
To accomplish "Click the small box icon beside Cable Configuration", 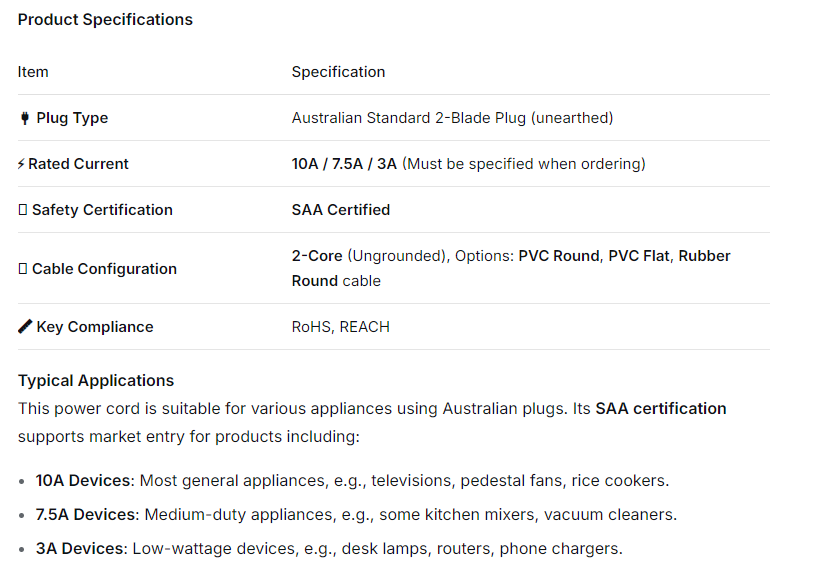I will 22,269.
